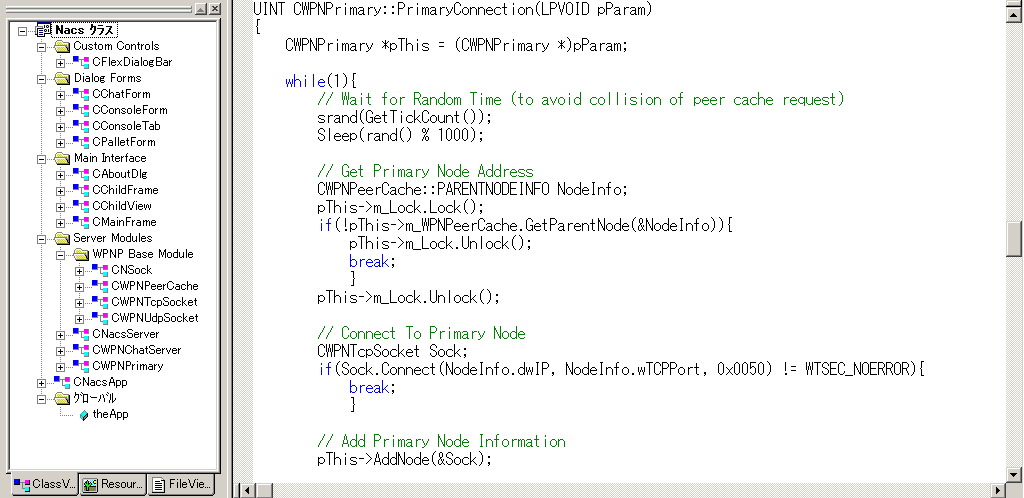The height and width of the screenshot is (498, 1024).
Task: Click the CMainFrame class icon
Action: point(81,222)
